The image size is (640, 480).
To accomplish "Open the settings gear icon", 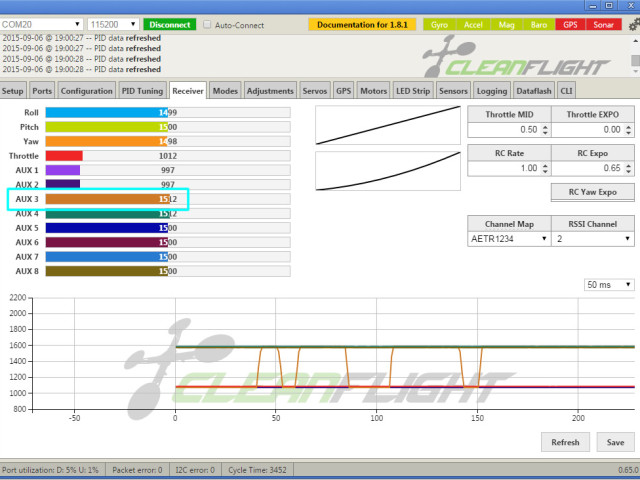I will click(x=634, y=25).
